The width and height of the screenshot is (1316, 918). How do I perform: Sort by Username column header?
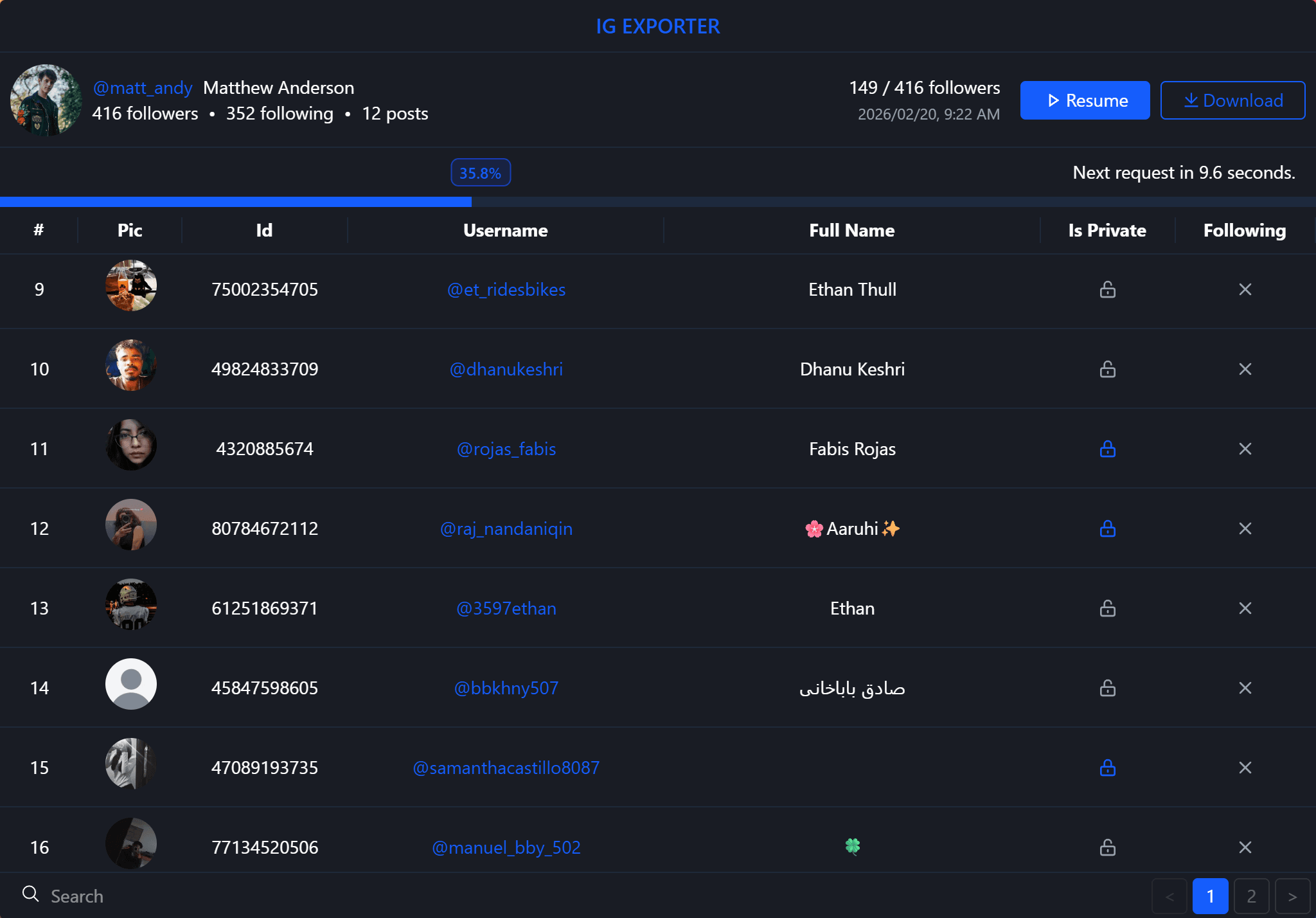[x=505, y=230]
